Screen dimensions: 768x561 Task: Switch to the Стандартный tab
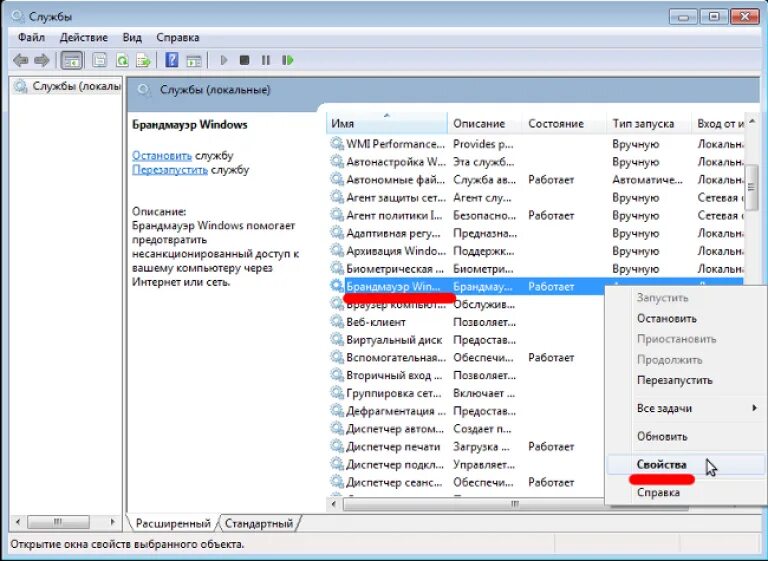point(259,523)
